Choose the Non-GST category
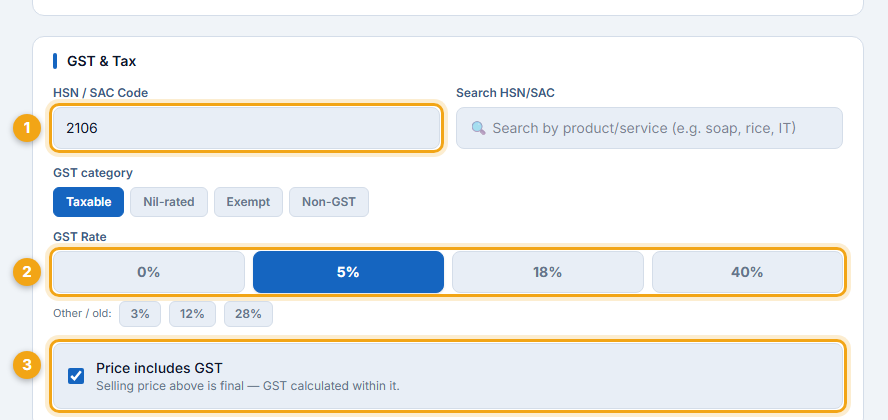This screenshot has width=888, height=420. coord(329,202)
